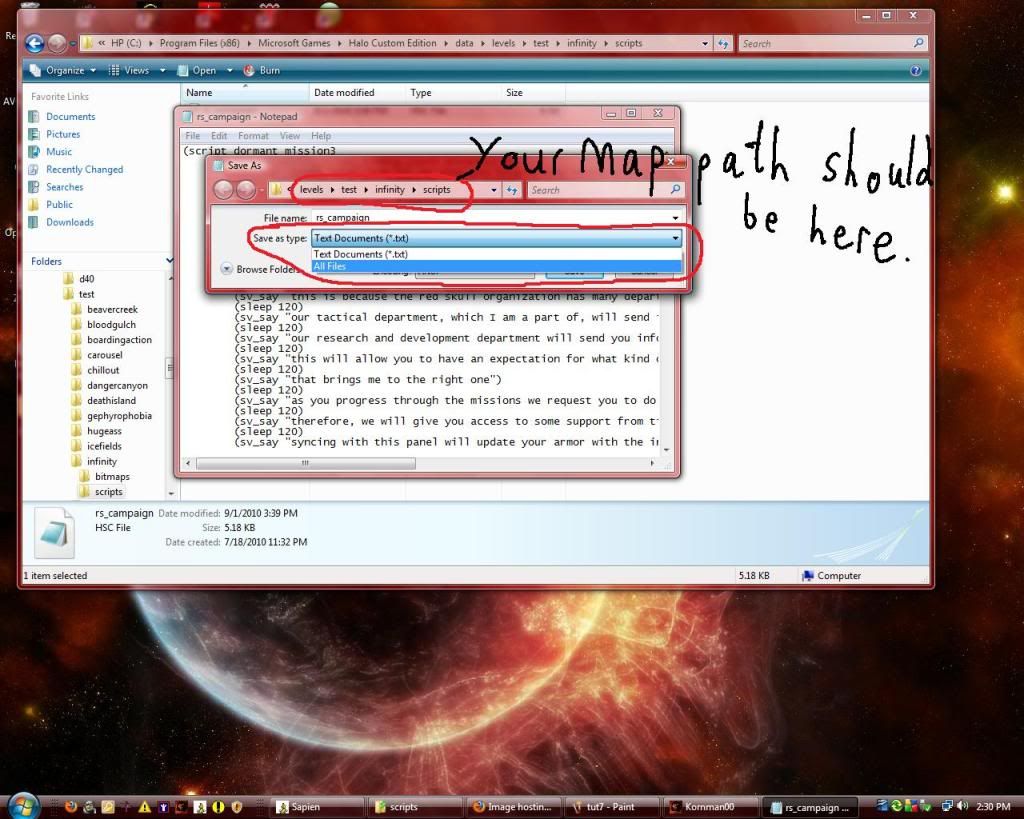Launch Firefox from the Quick Launch bar
1024x819 pixels.
click(70, 807)
